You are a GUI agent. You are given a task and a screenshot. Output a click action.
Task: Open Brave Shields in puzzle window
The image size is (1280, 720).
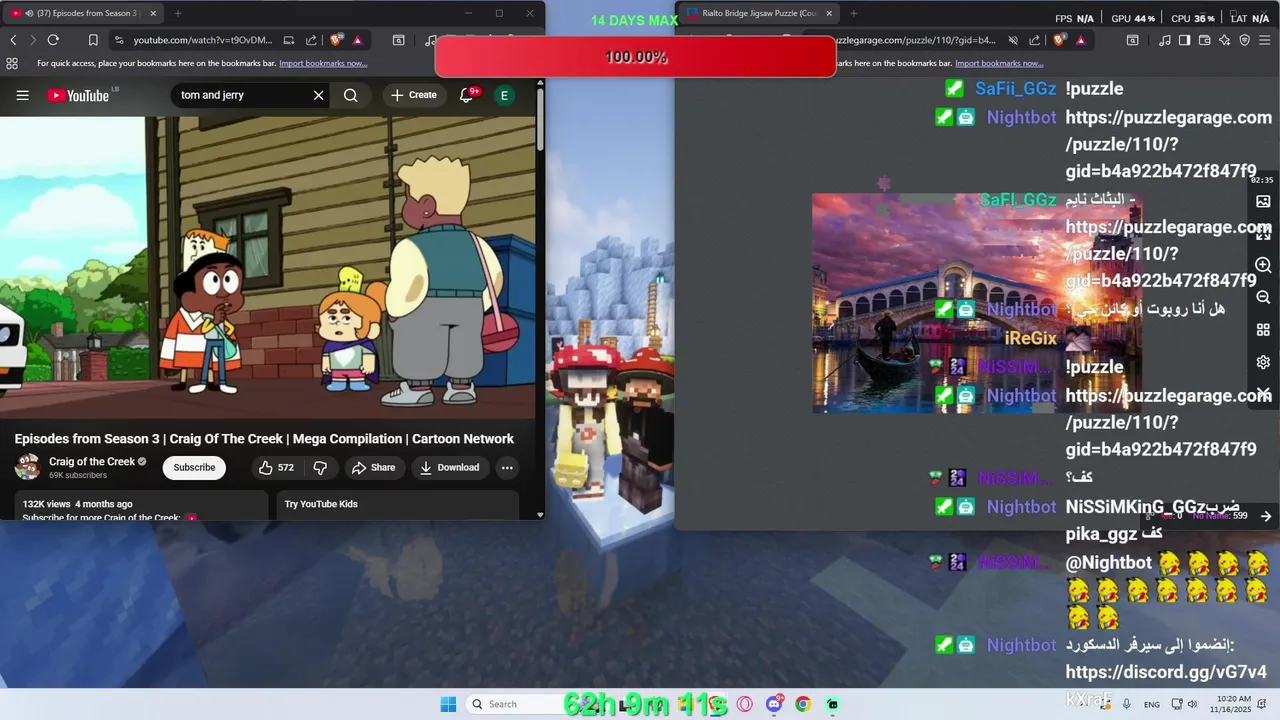(1060, 40)
